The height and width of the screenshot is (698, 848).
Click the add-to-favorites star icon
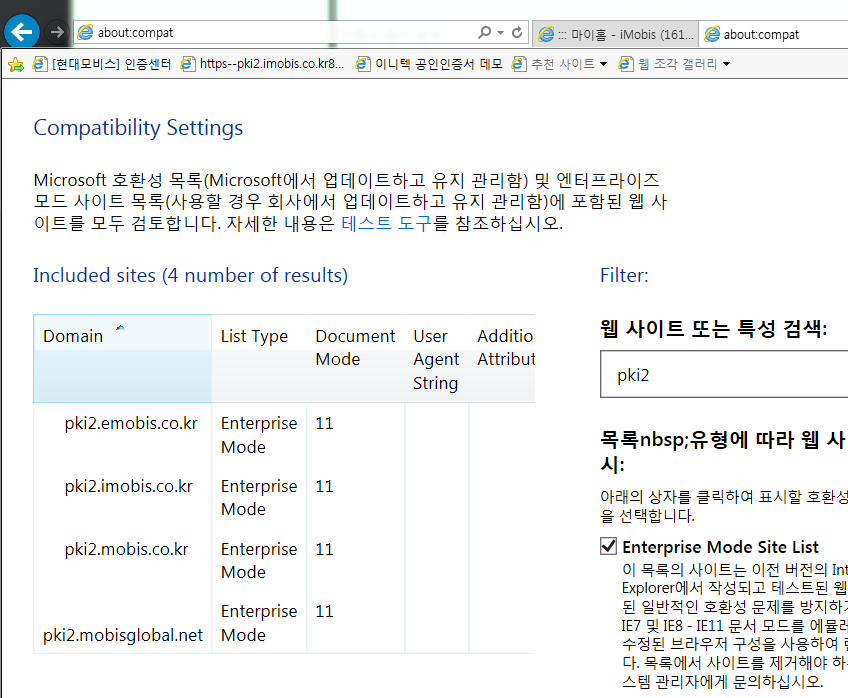point(16,64)
